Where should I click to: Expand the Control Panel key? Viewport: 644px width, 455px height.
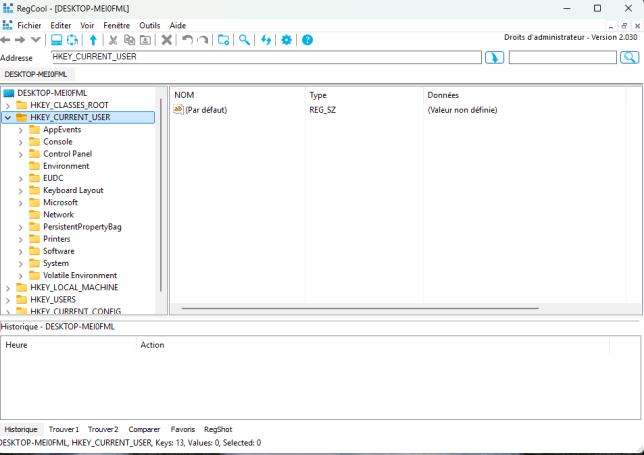21,154
